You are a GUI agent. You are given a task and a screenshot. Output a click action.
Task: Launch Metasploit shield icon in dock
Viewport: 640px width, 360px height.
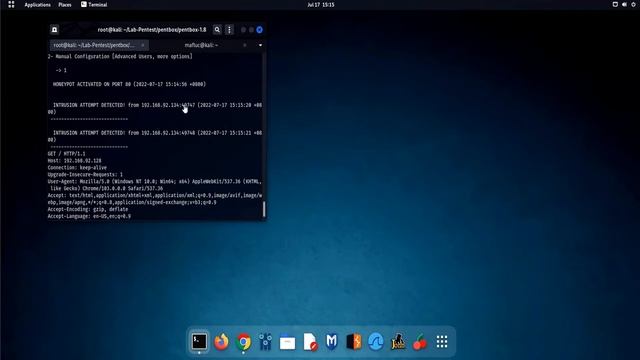coord(332,341)
